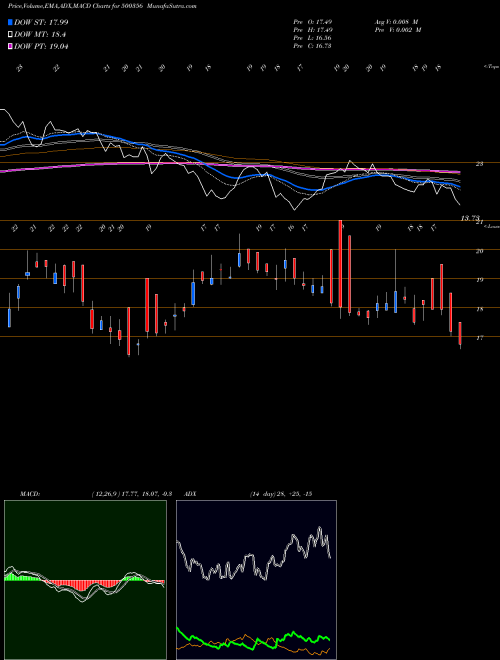The height and width of the screenshot is (660, 500).
Task: Click the ADX (14 day) values text
Action: pyautogui.click(x=281, y=494)
